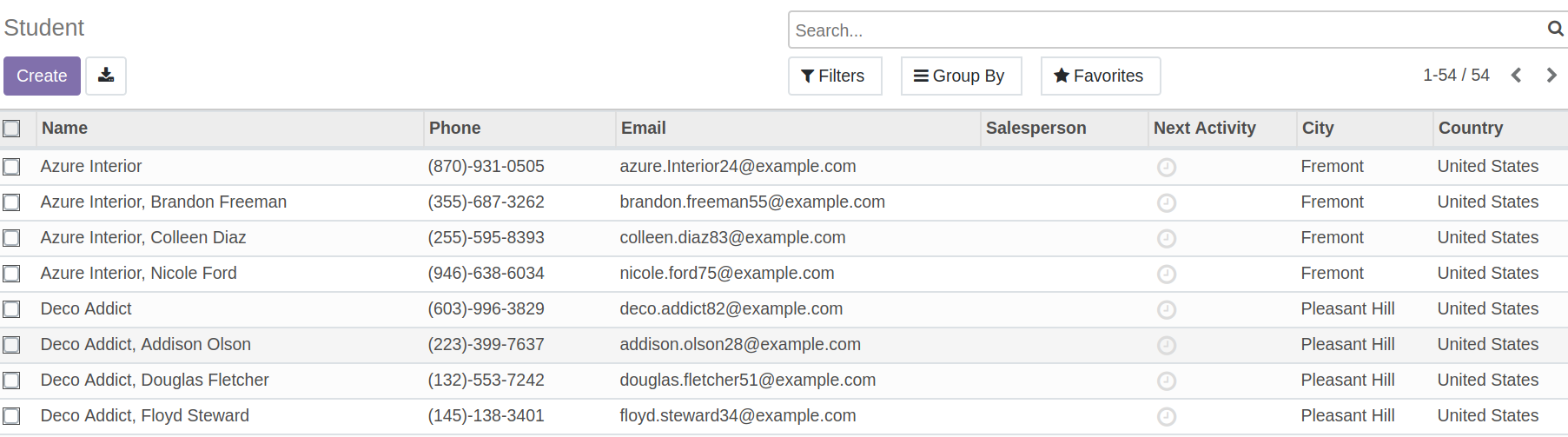This screenshot has width=1568, height=437.
Task: Click the 1-54 / 54 pager counter
Action: (1456, 76)
